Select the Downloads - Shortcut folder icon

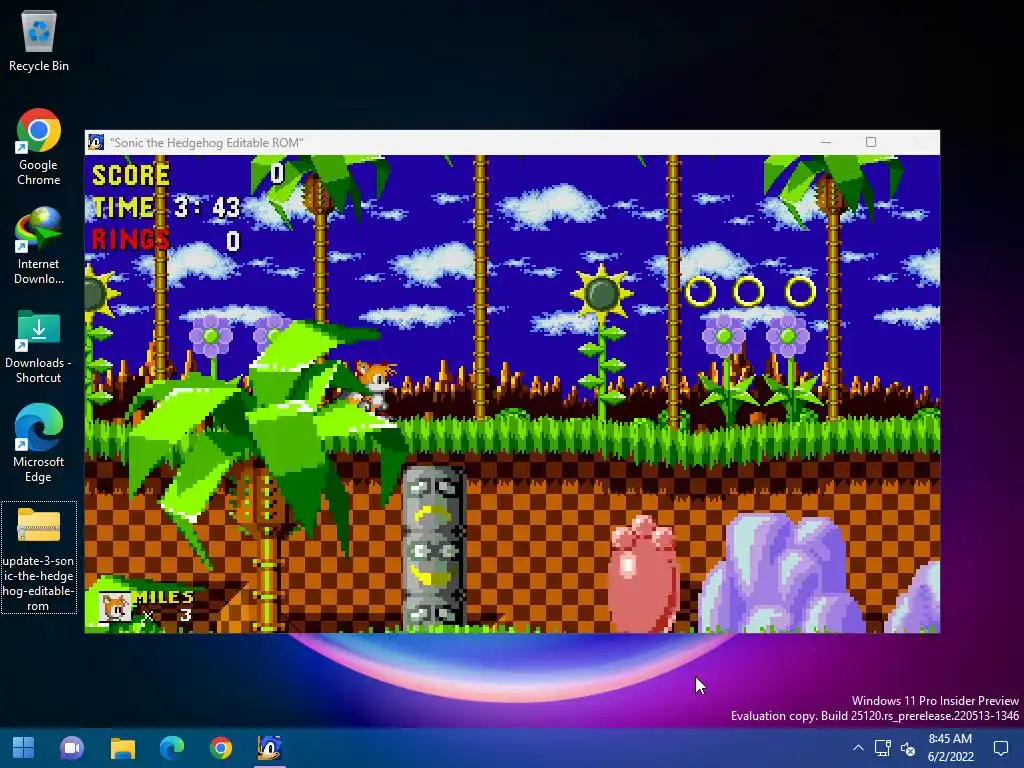[x=39, y=346]
